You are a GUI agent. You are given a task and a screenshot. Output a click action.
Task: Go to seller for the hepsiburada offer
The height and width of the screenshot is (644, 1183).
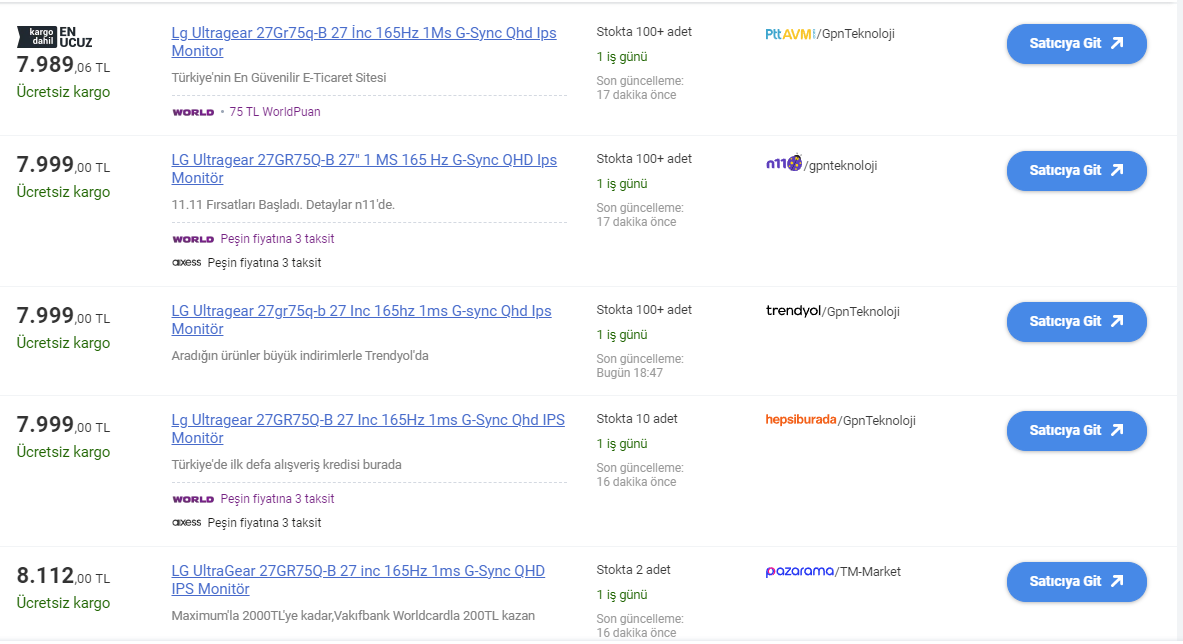coord(1076,431)
